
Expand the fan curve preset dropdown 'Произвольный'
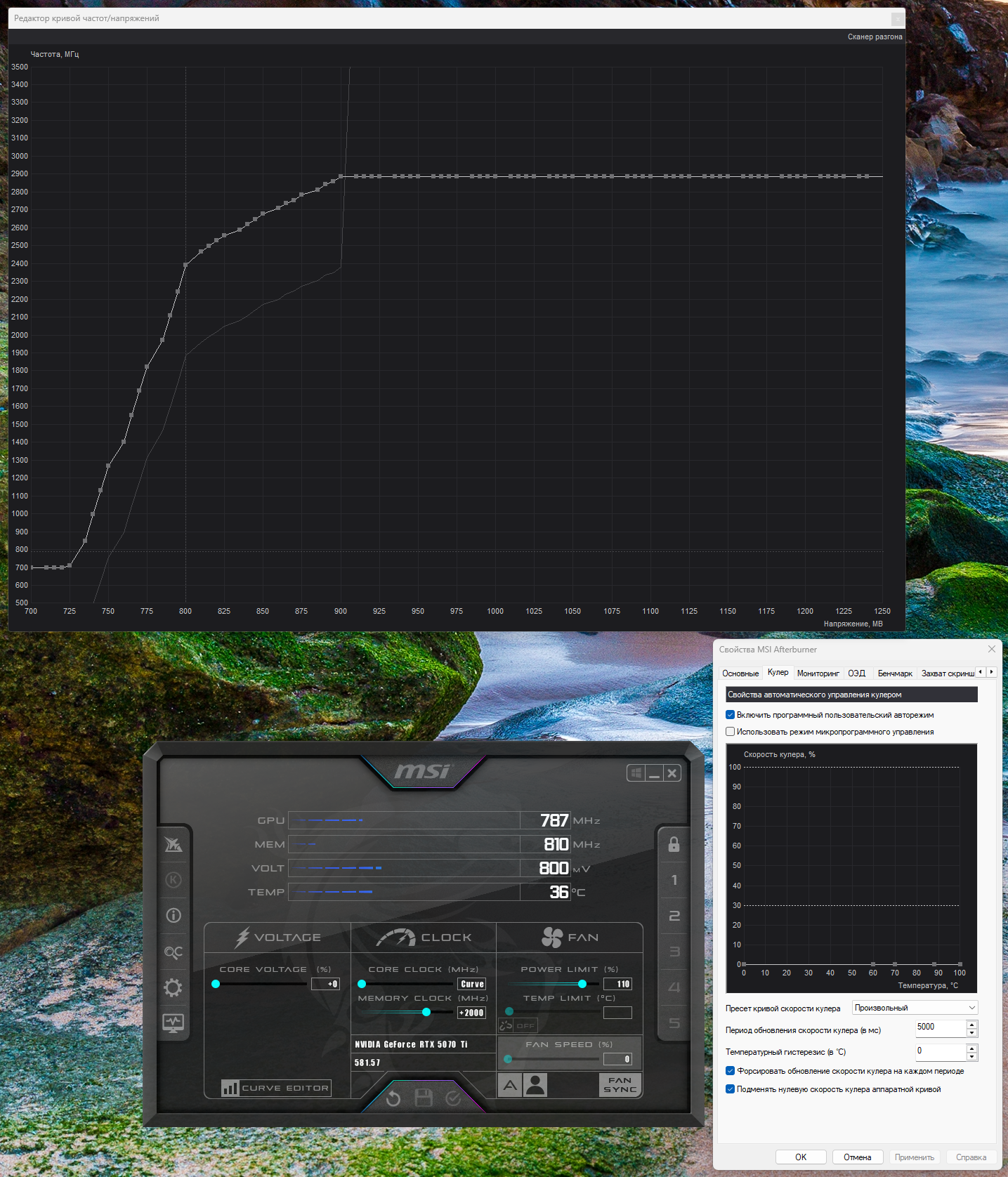pos(915,1008)
